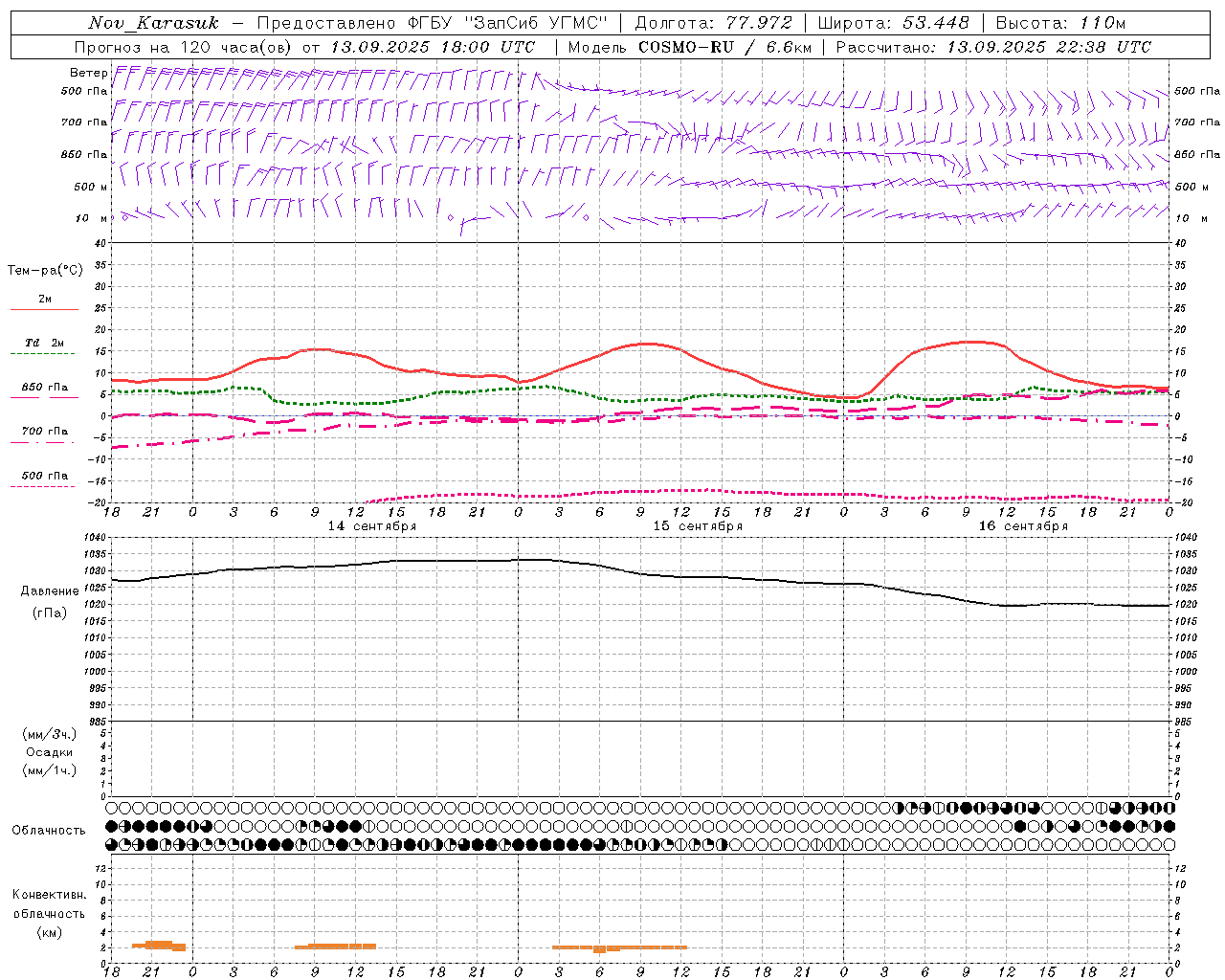Click the orange convective cloud bar before 14 September midnight

(x=159, y=946)
